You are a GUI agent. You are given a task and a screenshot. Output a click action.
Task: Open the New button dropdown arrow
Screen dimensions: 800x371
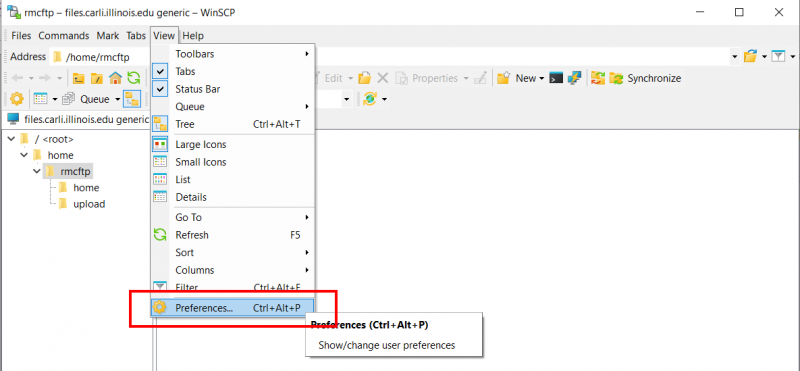(541, 79)
